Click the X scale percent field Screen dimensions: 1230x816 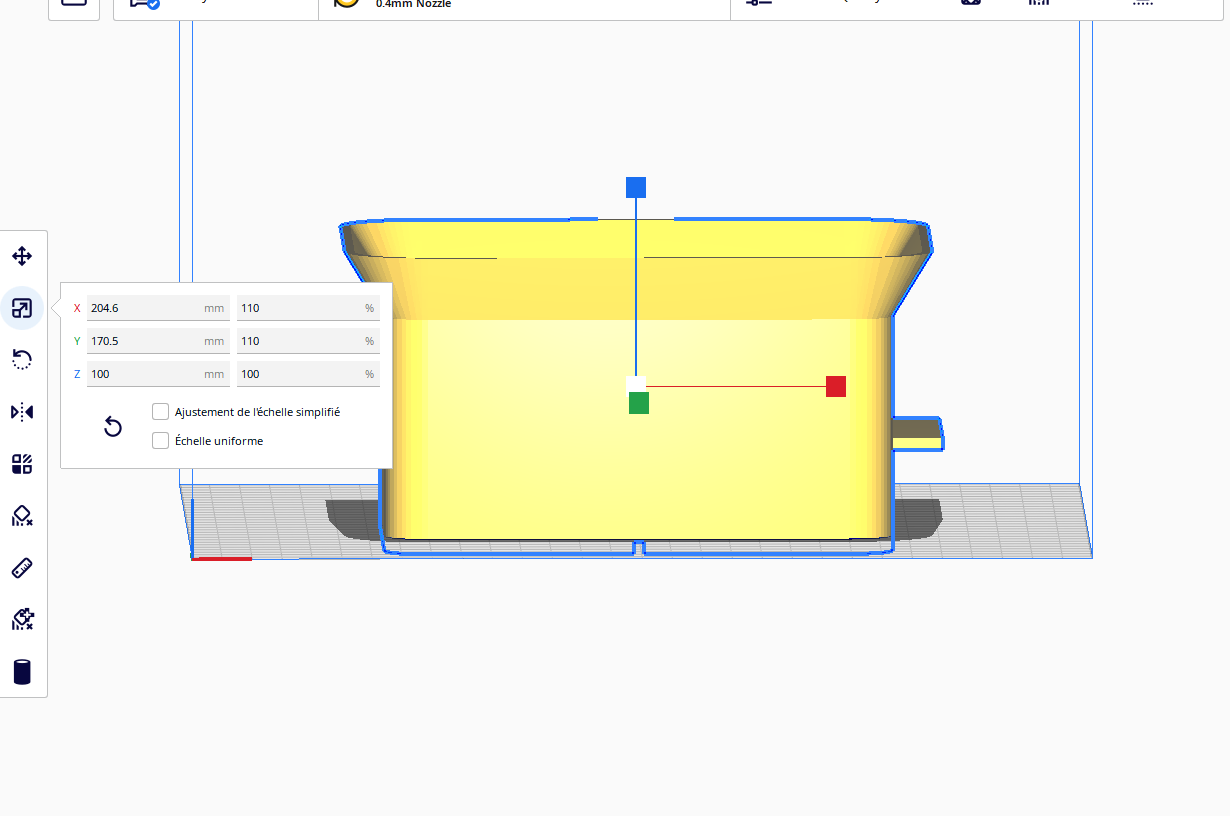[x=308, y=308]
